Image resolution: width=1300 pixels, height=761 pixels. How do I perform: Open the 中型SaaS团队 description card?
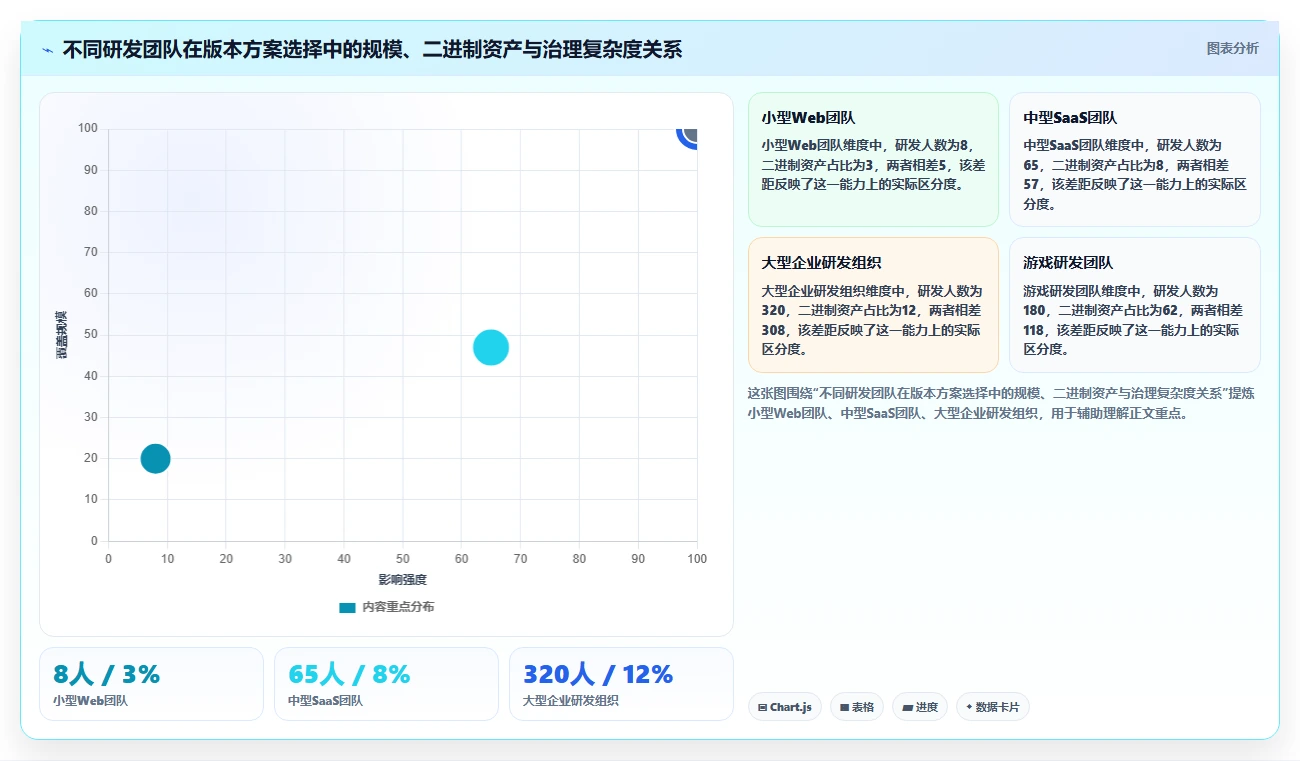(1135, 159)
